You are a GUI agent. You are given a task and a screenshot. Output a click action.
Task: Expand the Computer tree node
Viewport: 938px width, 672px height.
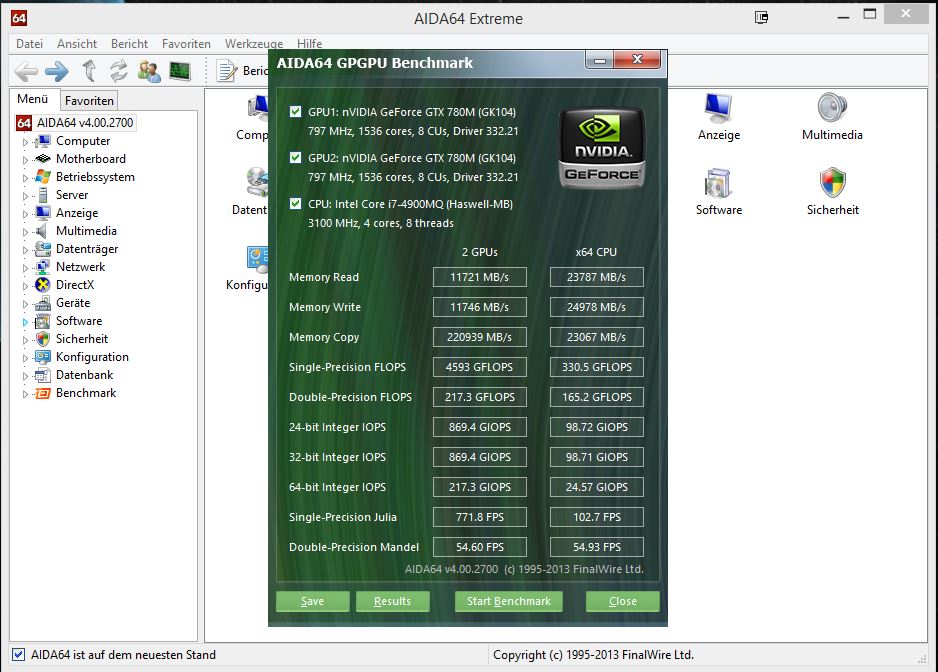[x=25, y=142]
